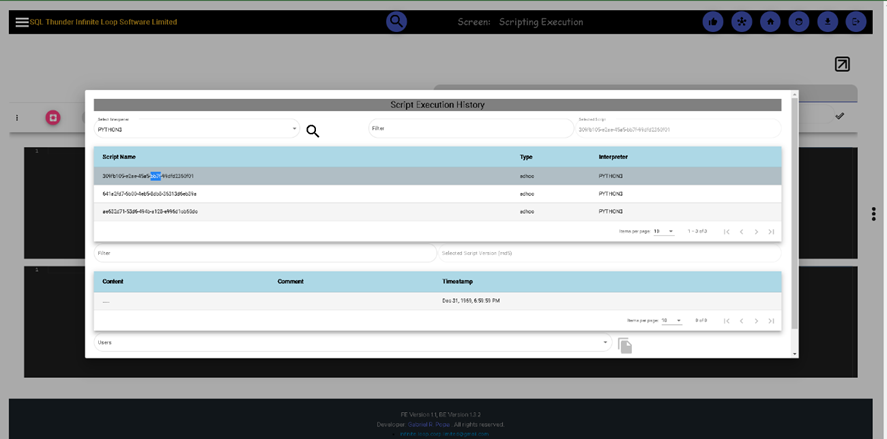Screen dimensions: 887x439
Task: Go to last page in script table
Action: 771,231
